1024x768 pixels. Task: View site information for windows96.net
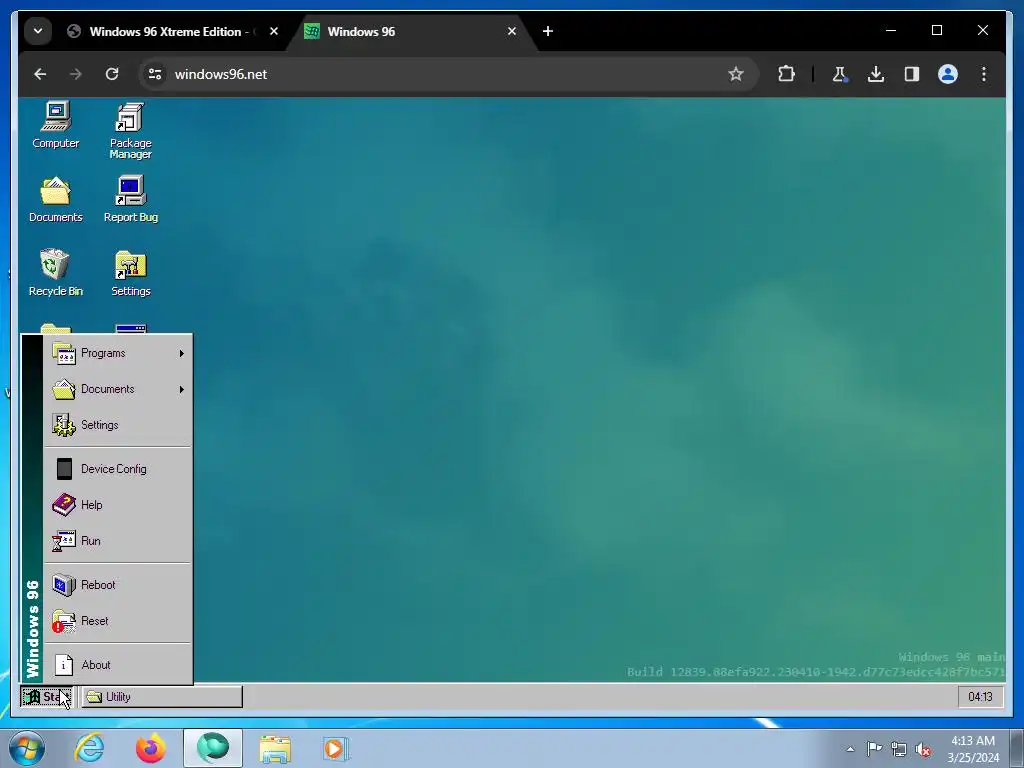point(155,74)
